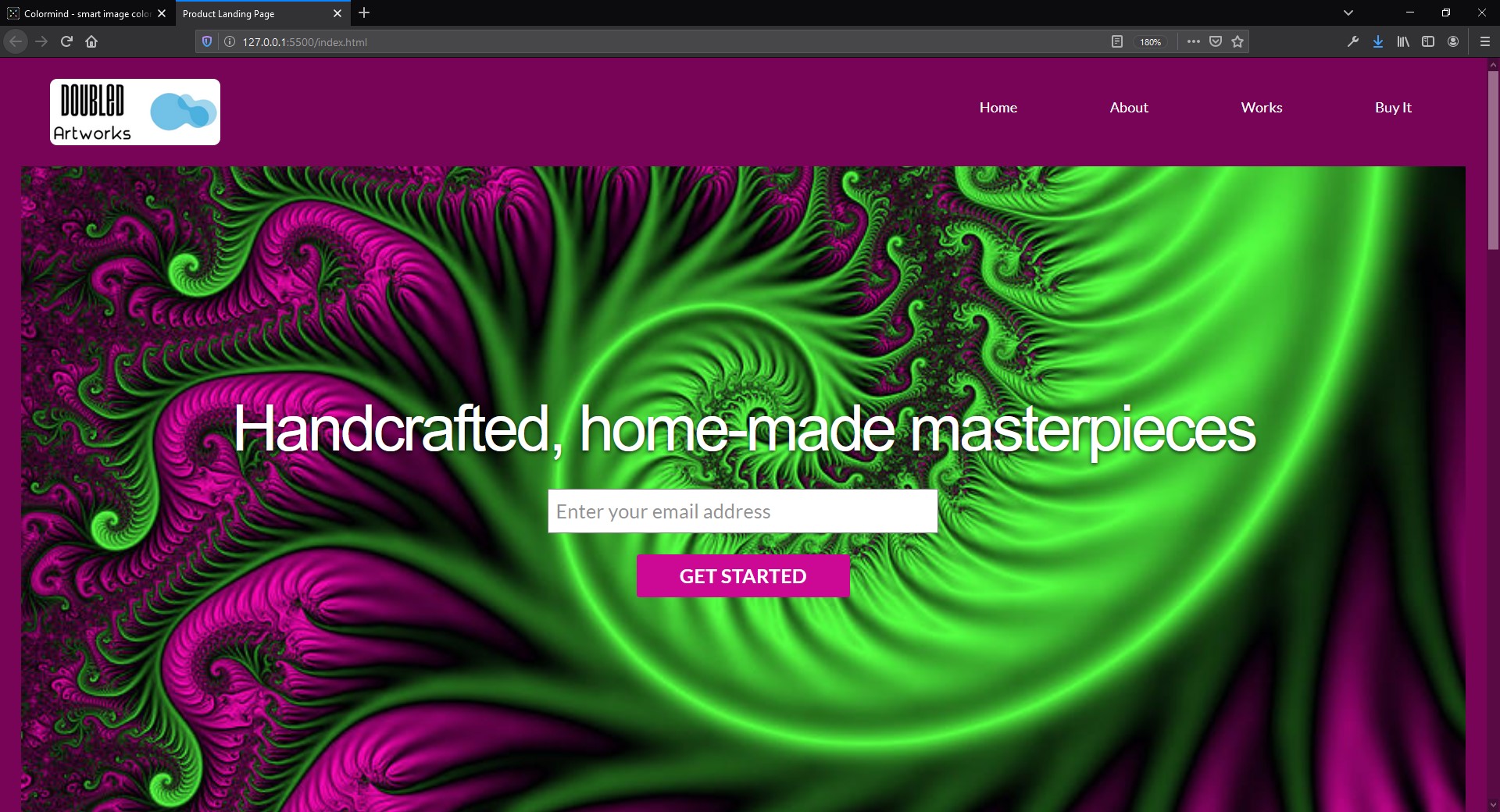The width and height of the screenshot is (1500, 812).
Task: Click the email address input field
Action: click(x=742, y=511)
